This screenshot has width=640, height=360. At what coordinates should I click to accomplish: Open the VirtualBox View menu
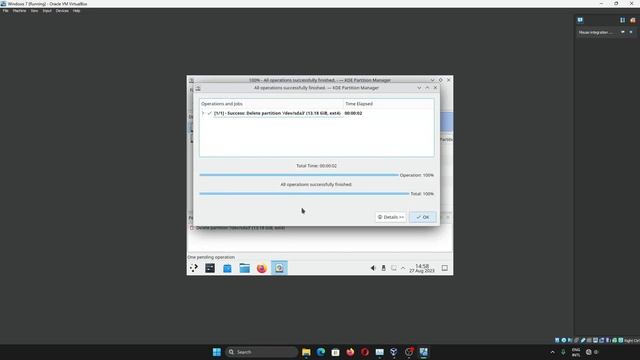pos(34,11)
